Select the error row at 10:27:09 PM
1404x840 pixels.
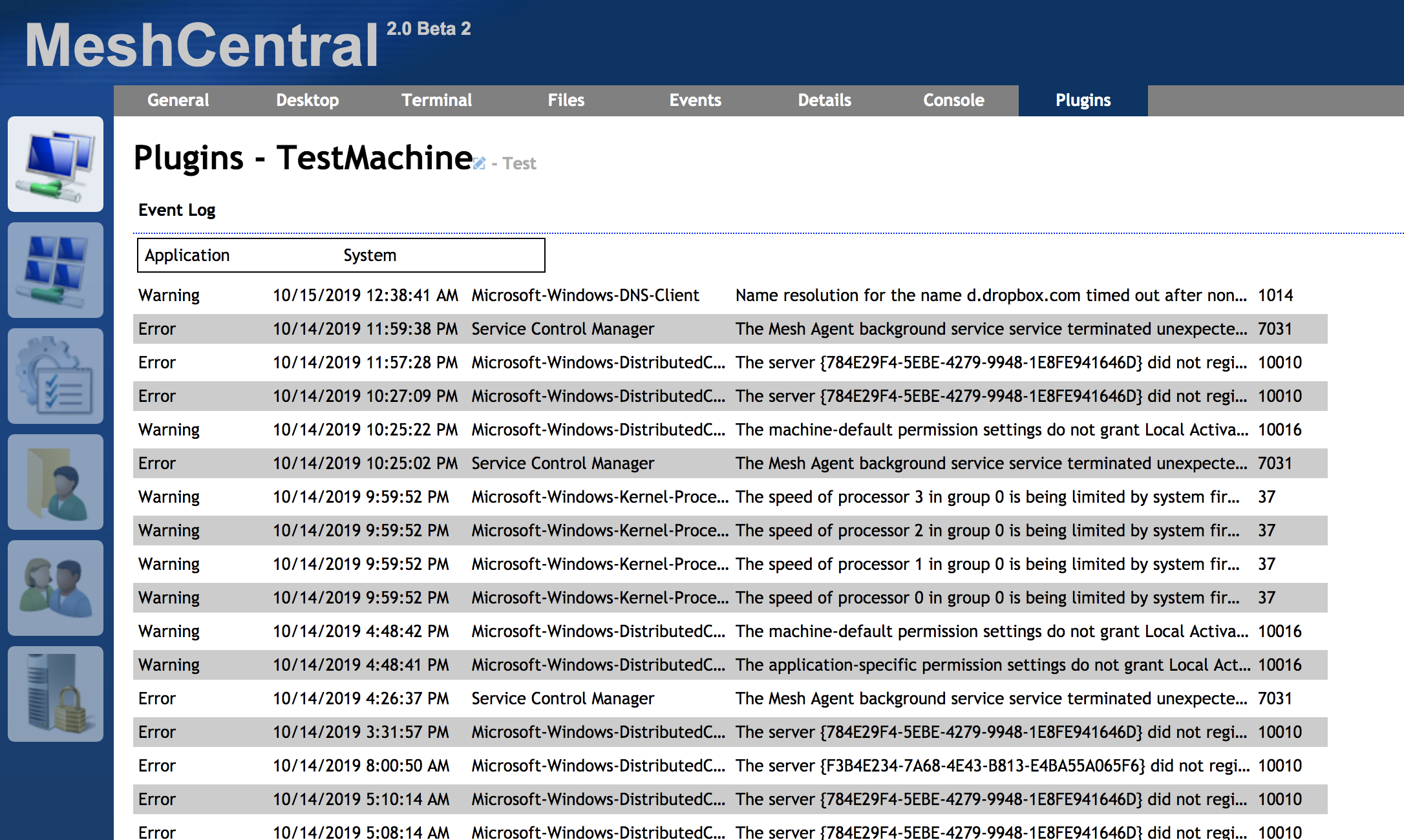730,396
